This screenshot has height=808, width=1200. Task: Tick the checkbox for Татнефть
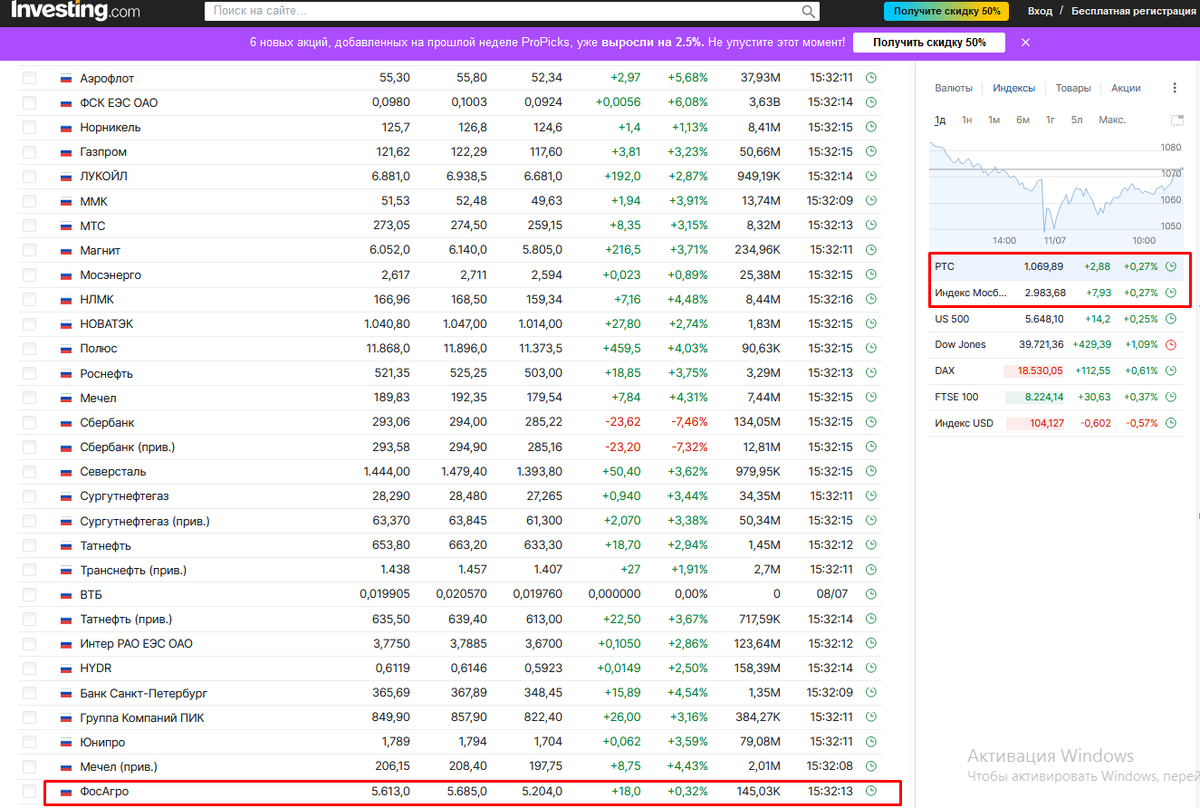[29, 546]
